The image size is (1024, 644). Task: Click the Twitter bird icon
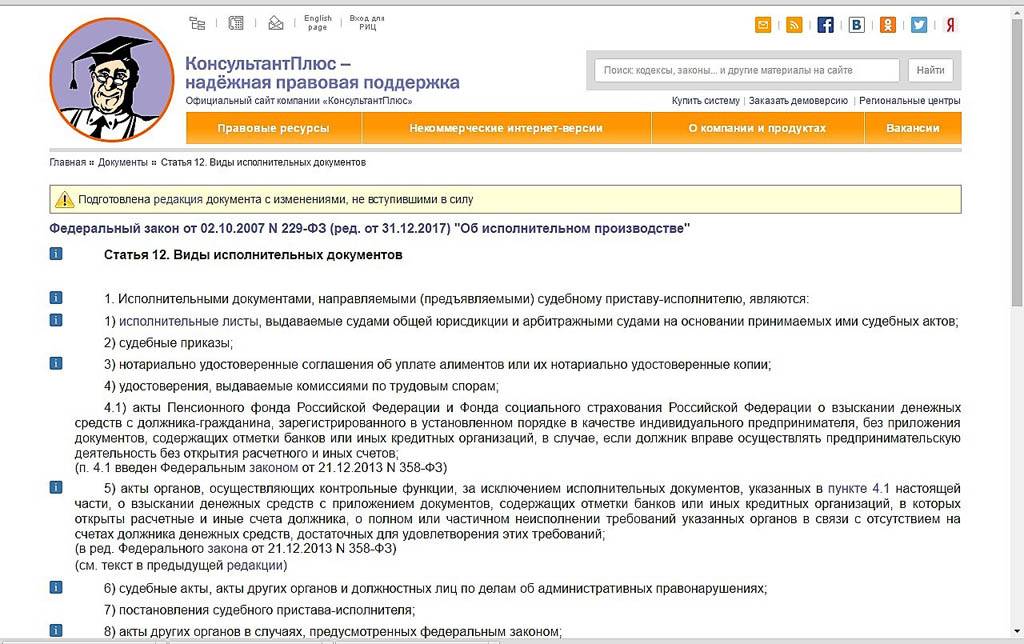click(918, 25)
